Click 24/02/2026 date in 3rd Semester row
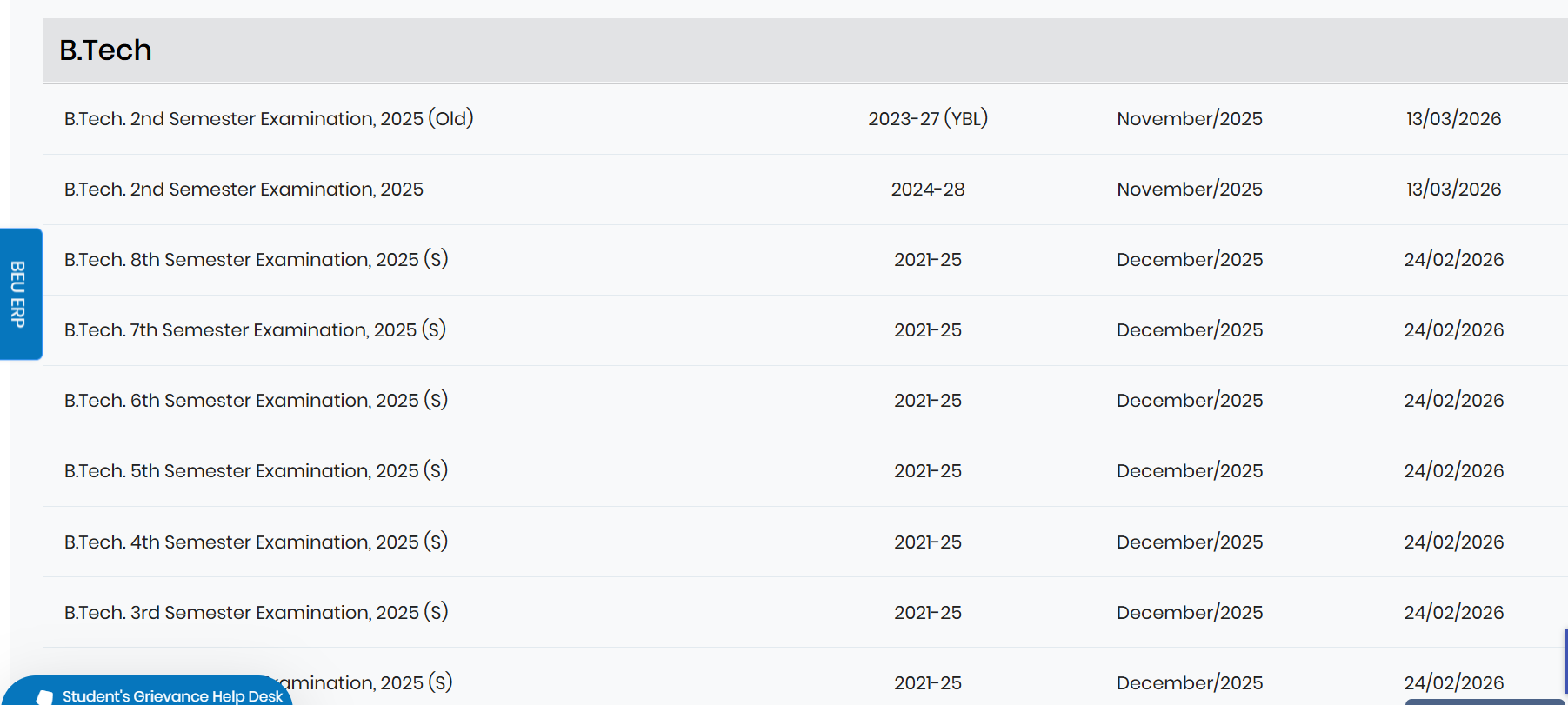This screenshot has height=705, width=1568. pos(1453,613)
